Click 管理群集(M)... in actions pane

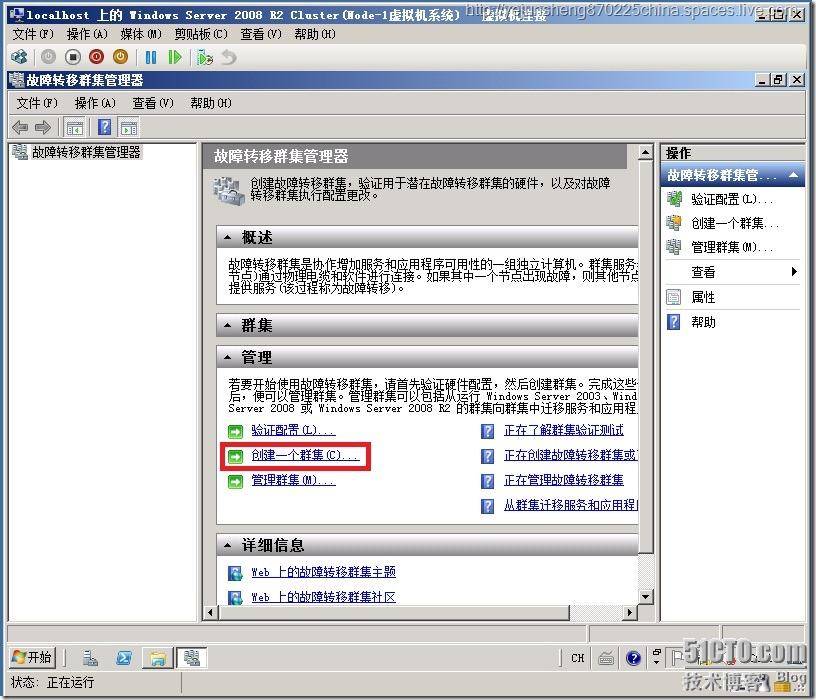coord(732,247)
